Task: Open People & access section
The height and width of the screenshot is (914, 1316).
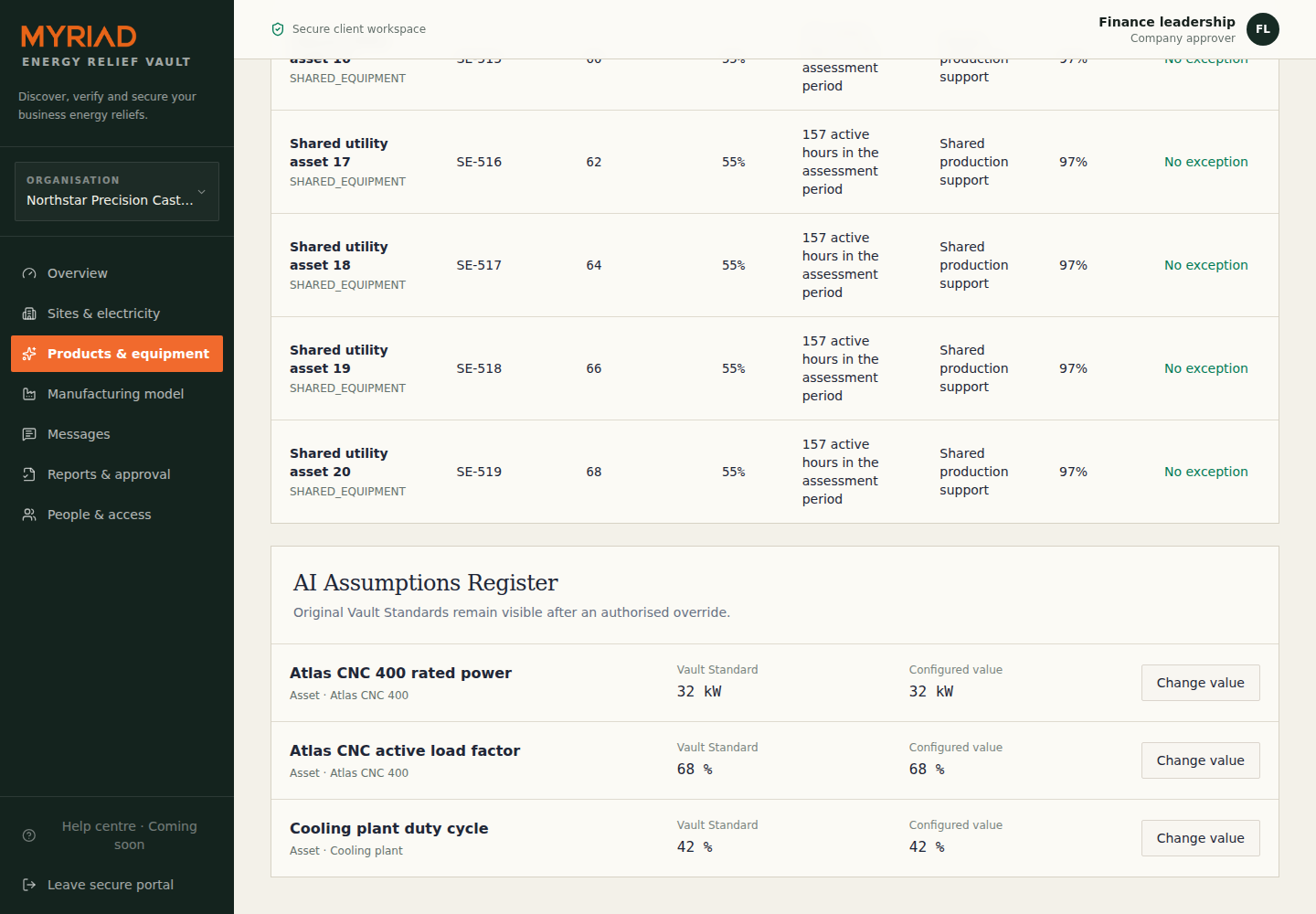Action: pyautogui.click(x=117, y=515)
